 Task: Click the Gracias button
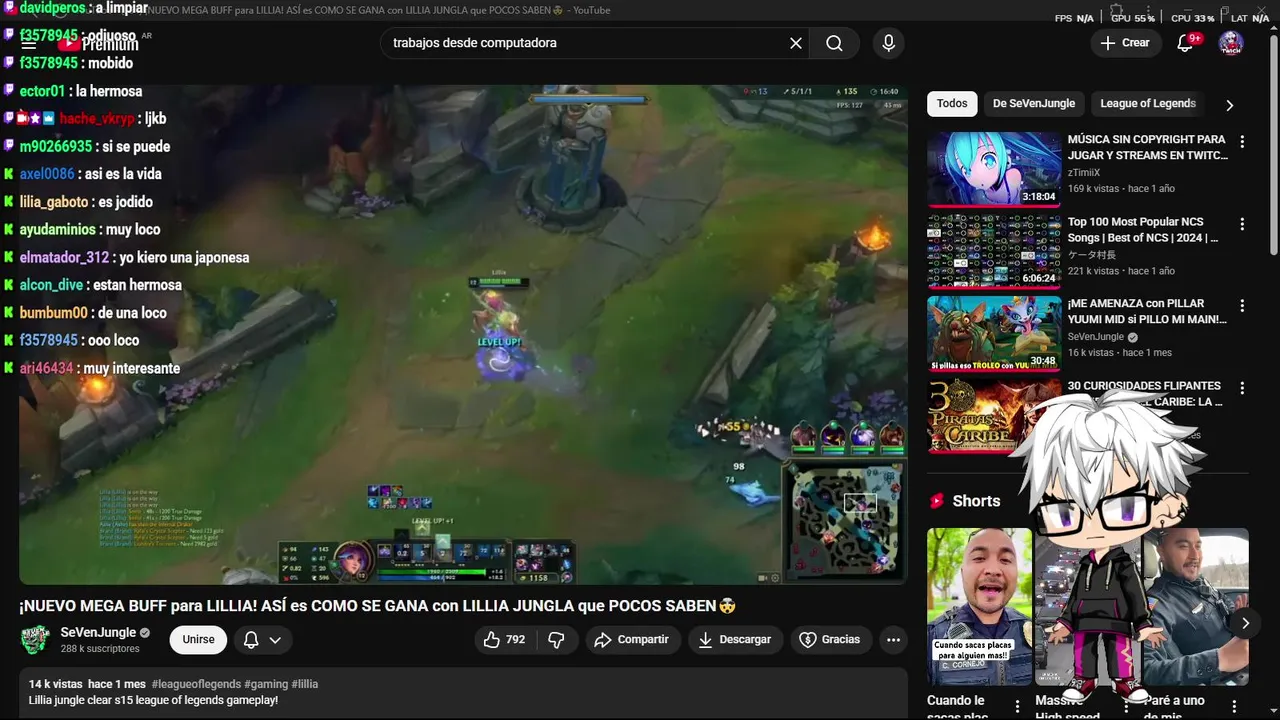pyautogui.click(x=831, y=640)
